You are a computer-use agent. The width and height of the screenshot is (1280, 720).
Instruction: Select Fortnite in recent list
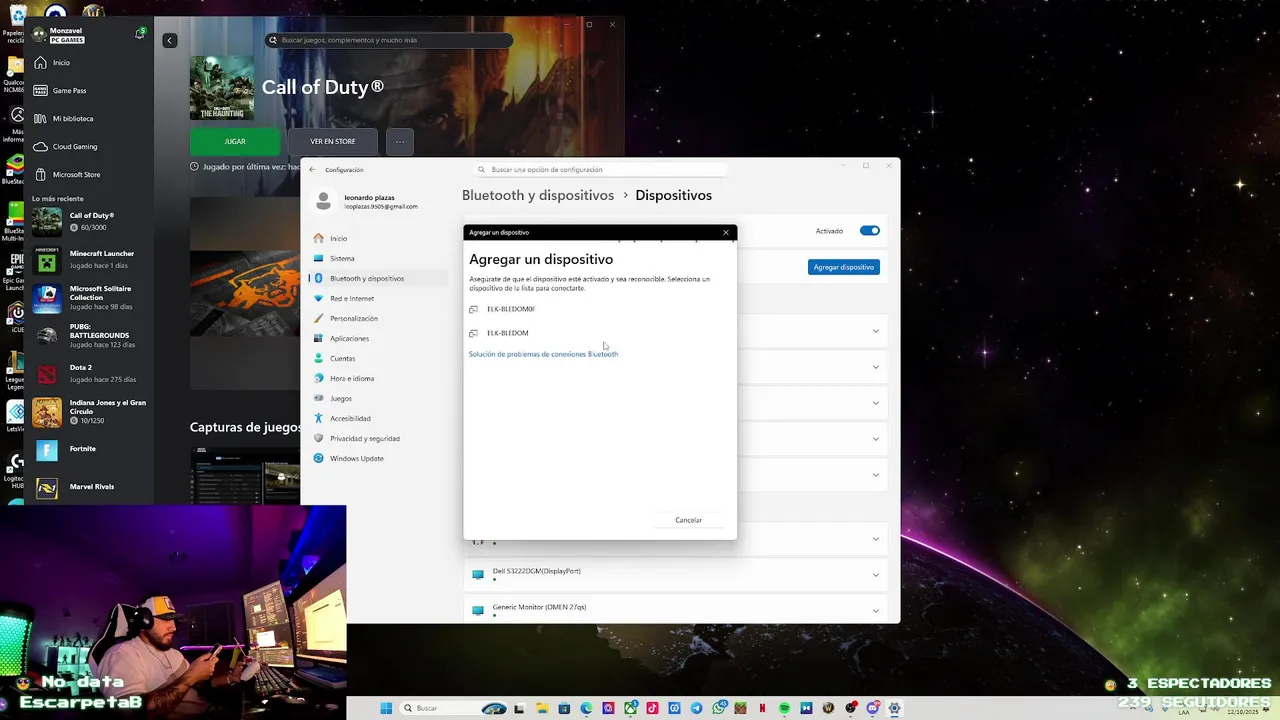point(90,449)
